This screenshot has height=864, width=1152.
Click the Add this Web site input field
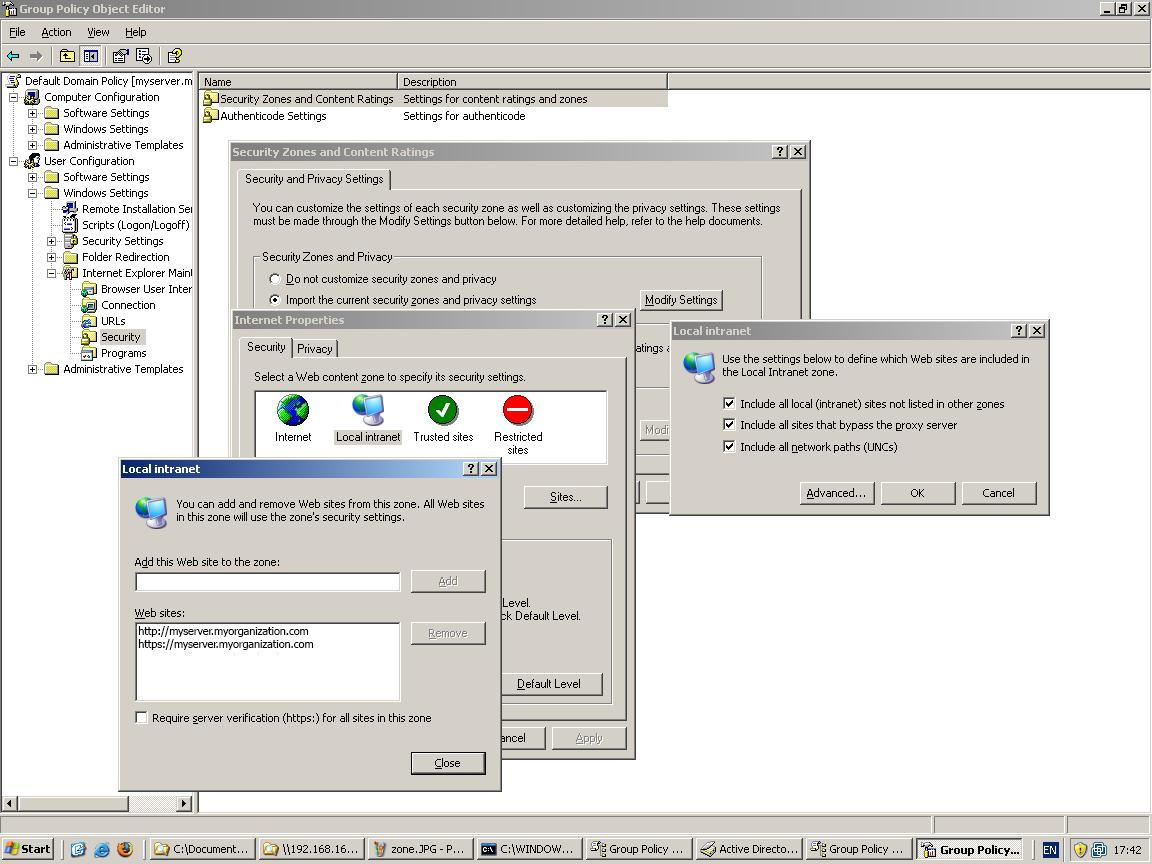(267, 582)
